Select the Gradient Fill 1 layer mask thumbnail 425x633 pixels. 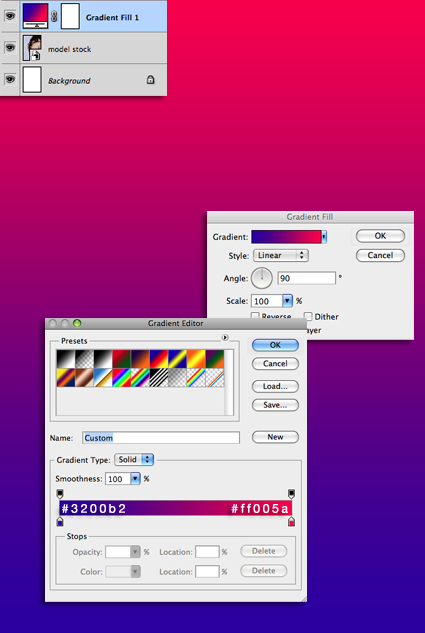point(70,17)
